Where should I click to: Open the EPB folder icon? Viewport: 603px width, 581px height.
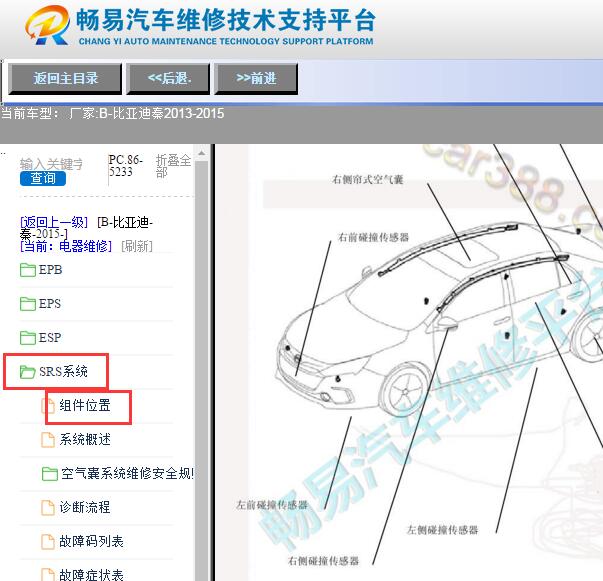click(x=28, y=270)
